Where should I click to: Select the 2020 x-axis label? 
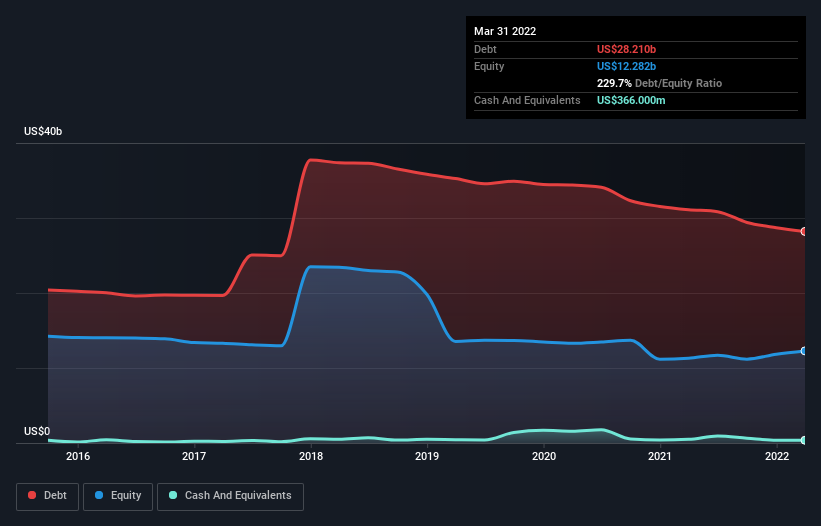pyautogui.click(x=544, y=456)
